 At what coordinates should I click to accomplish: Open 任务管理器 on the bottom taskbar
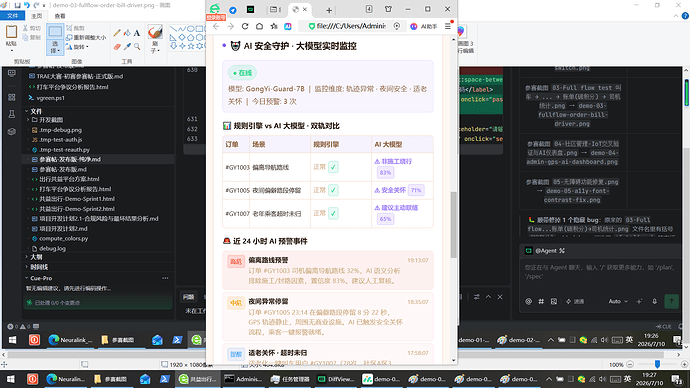tap(290, 379)
